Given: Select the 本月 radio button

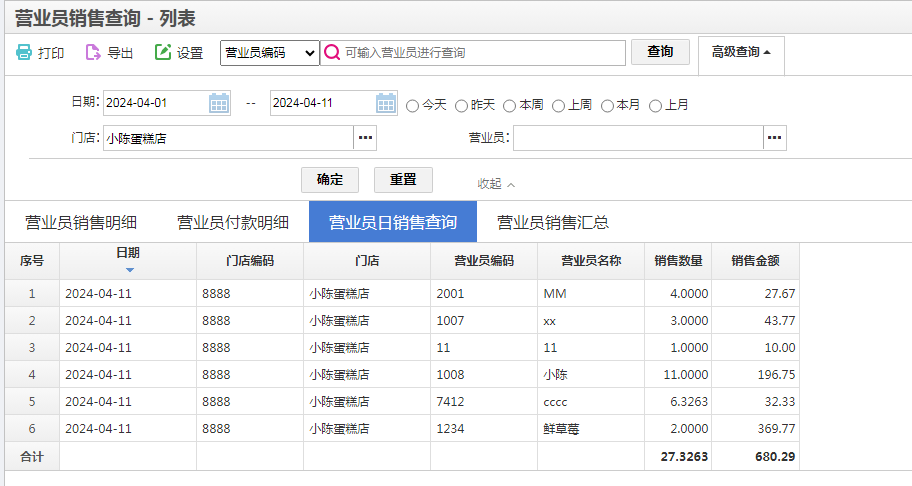Looking at the screenshot, I should (x=607, y=106).
